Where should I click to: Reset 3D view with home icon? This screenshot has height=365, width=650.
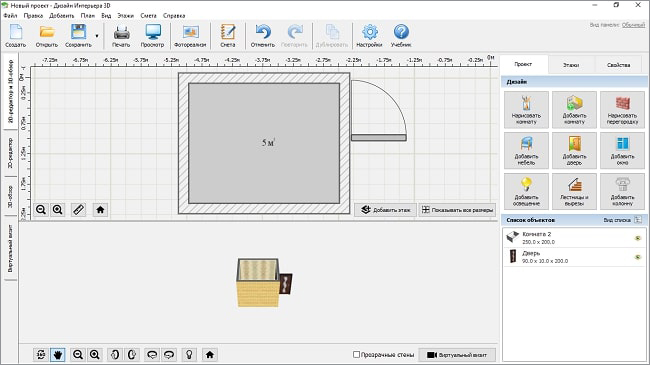[x=210, y=355]
